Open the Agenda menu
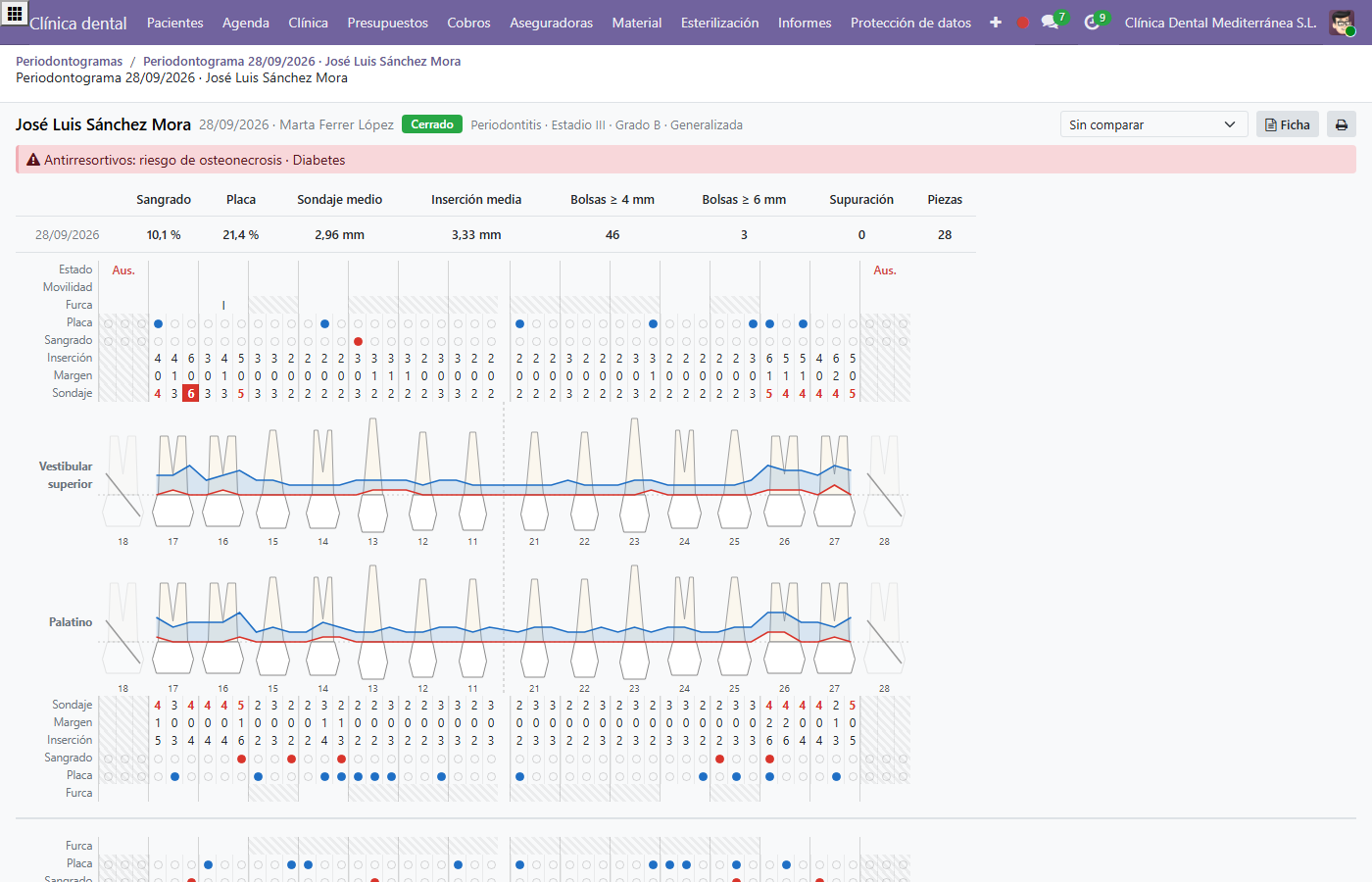This screenshot has width=1372, height=882. click(x=246, y=23)
